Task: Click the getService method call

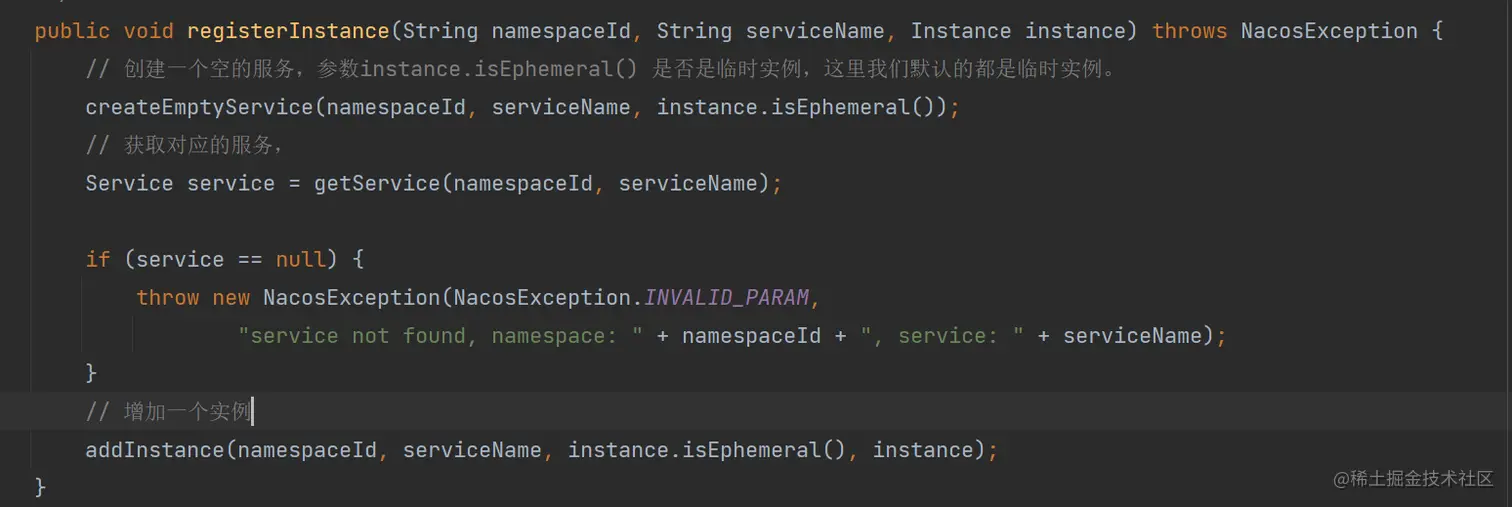Action: [377, 183]
